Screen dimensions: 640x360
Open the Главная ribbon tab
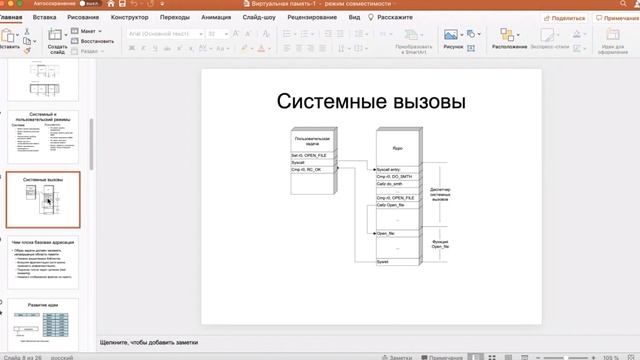(x=10, y=18)
